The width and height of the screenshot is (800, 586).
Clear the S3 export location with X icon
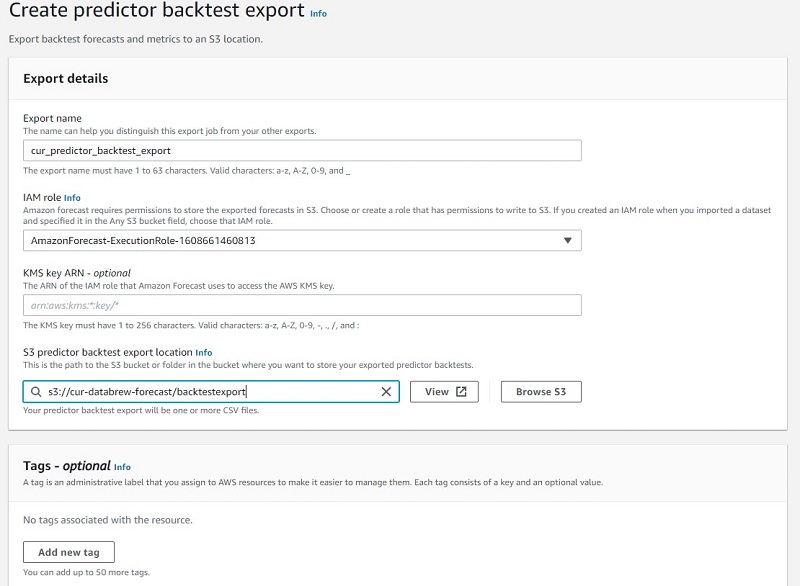[x=386, y=392]
